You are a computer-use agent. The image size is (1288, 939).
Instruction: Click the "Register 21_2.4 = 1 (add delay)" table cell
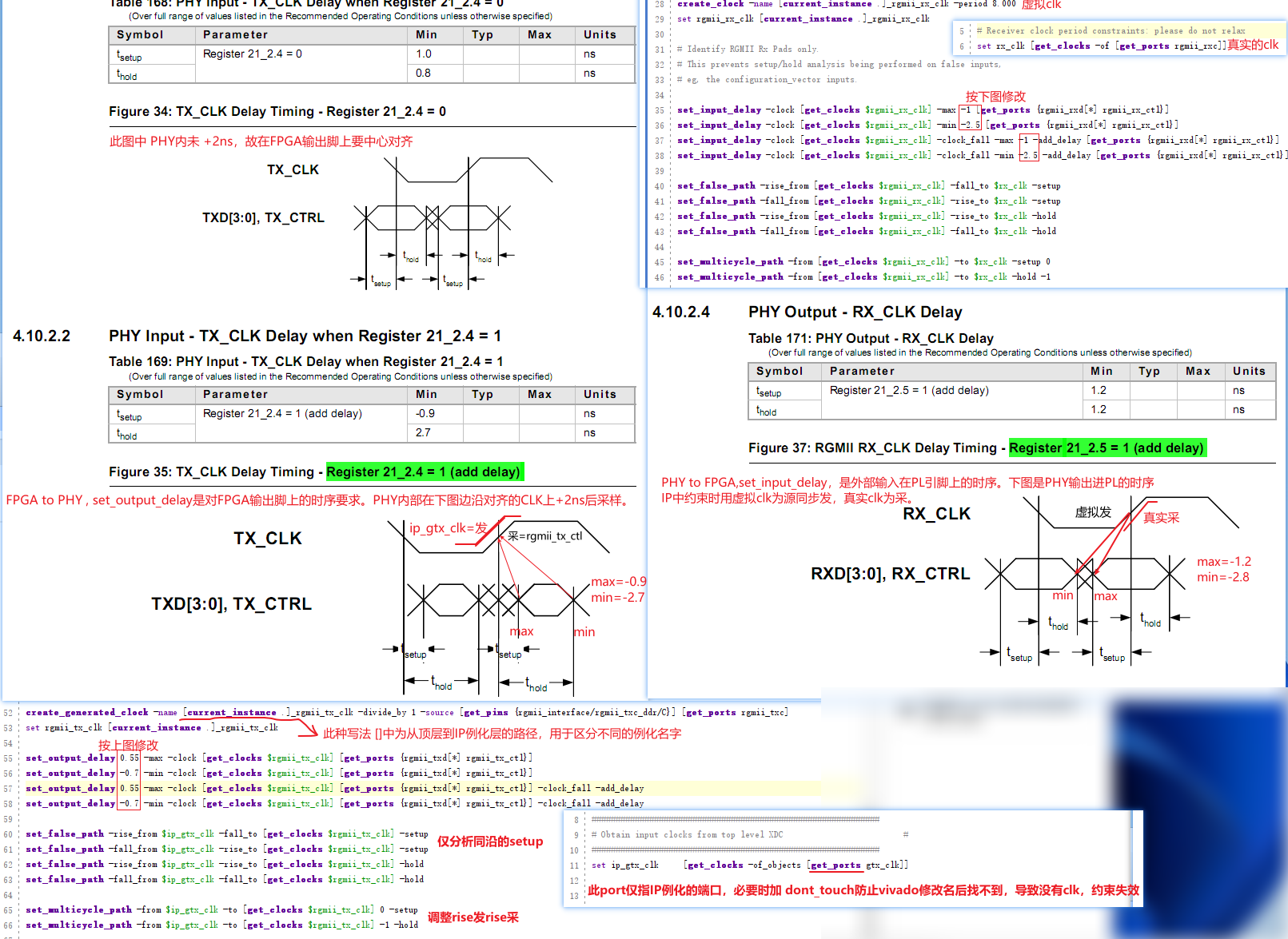click(x=282, y=414)
